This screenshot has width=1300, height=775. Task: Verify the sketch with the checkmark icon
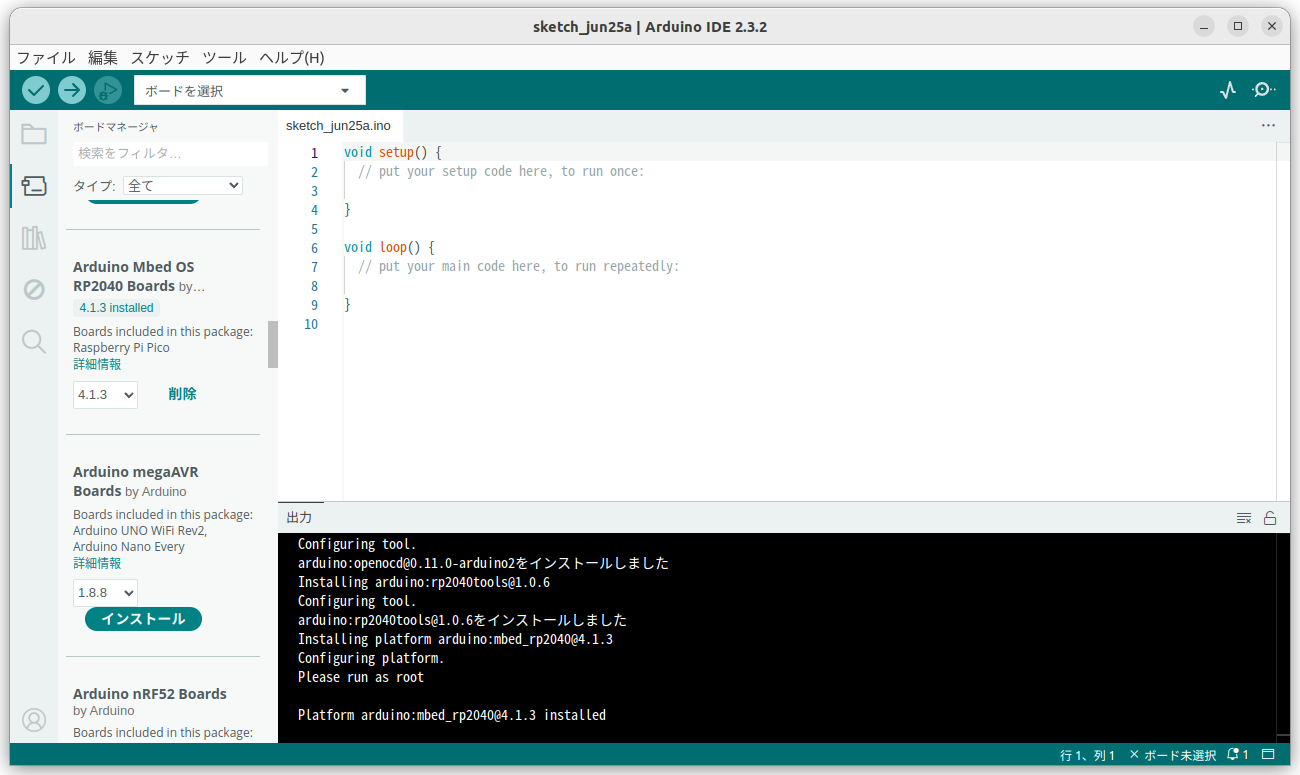(x=35, y=90)
